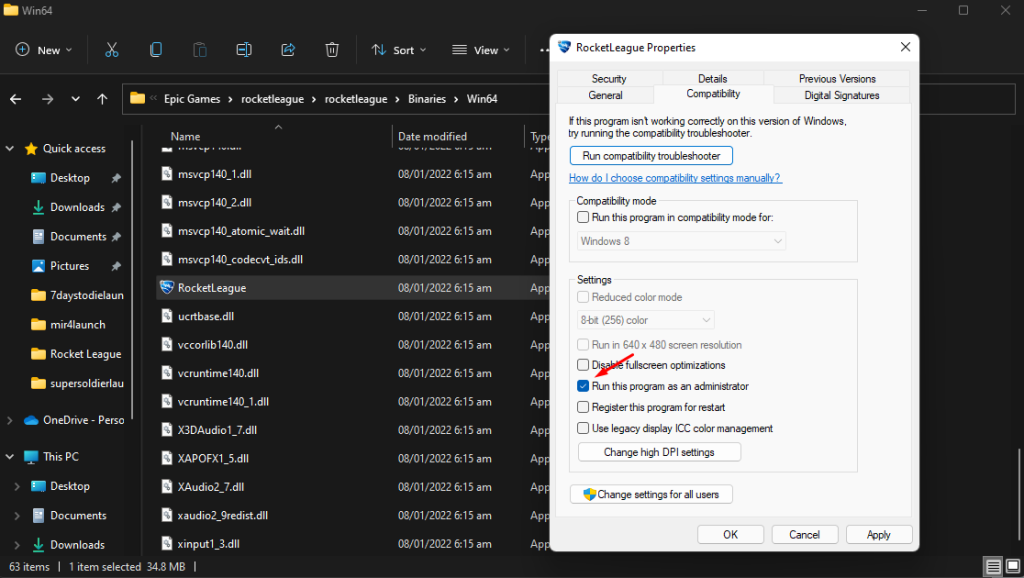Go forward with the right arrow
The height and width of the screenshot is (578, 1024).
click(47, 99)
